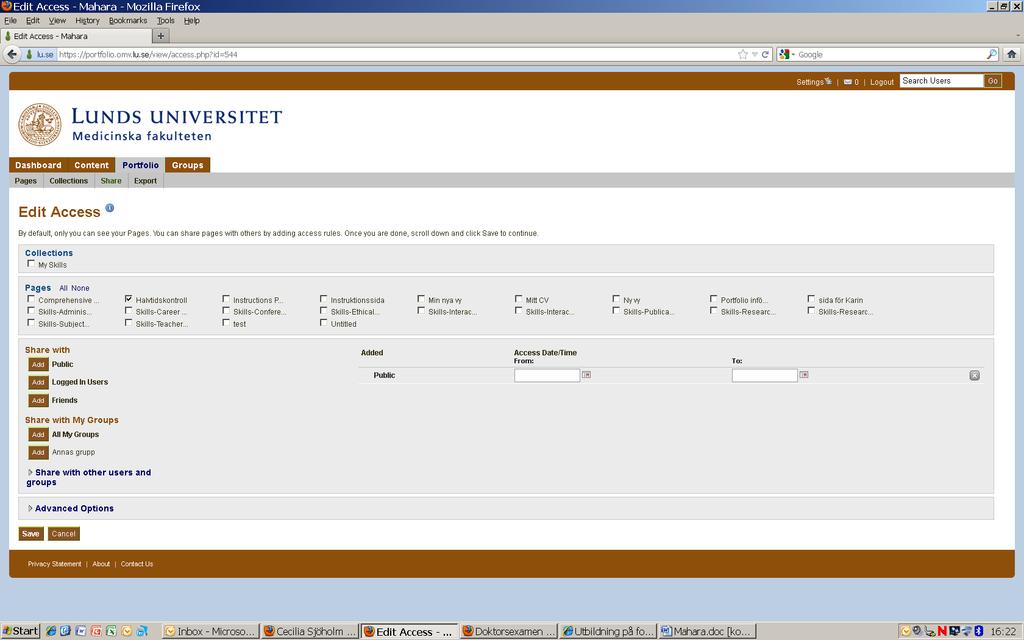Tick the Comprehensive page checkbox
Viewport: 1024px width, 640px height.
coord(31,299)
